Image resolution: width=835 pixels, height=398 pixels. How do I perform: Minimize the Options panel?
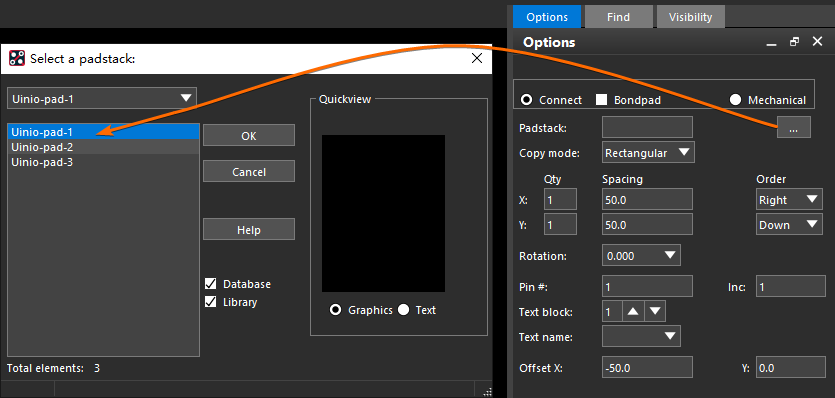point(772,43)
